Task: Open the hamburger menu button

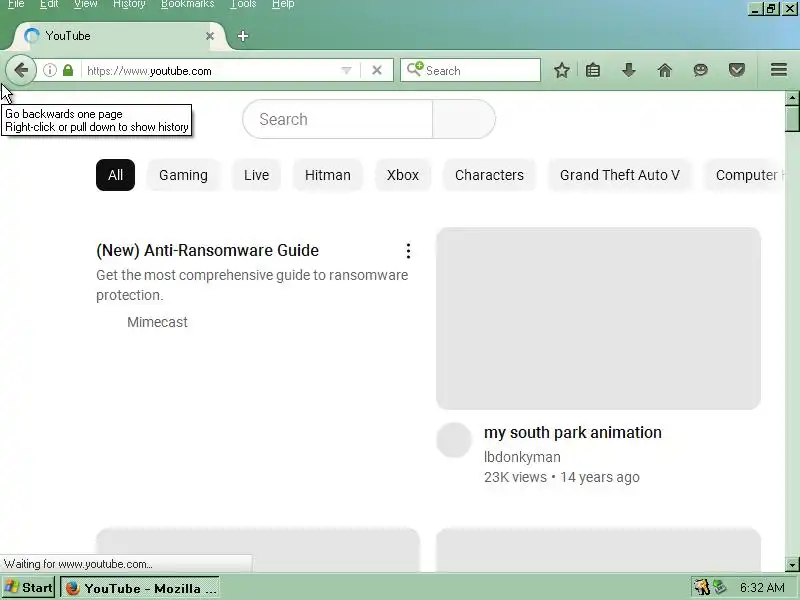Action: pos(779,70)
